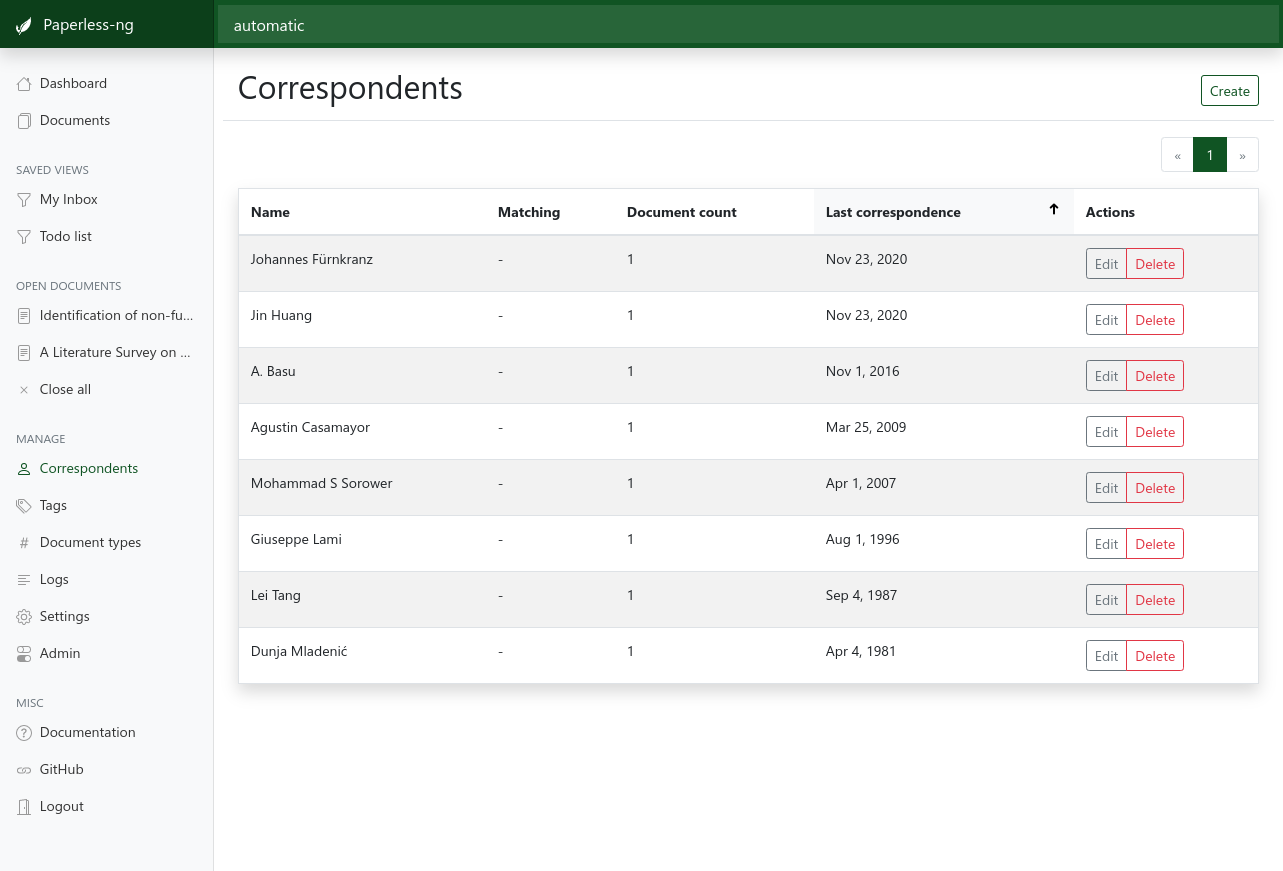Click the Tags icon in Manage section

(x=24, y=506)
